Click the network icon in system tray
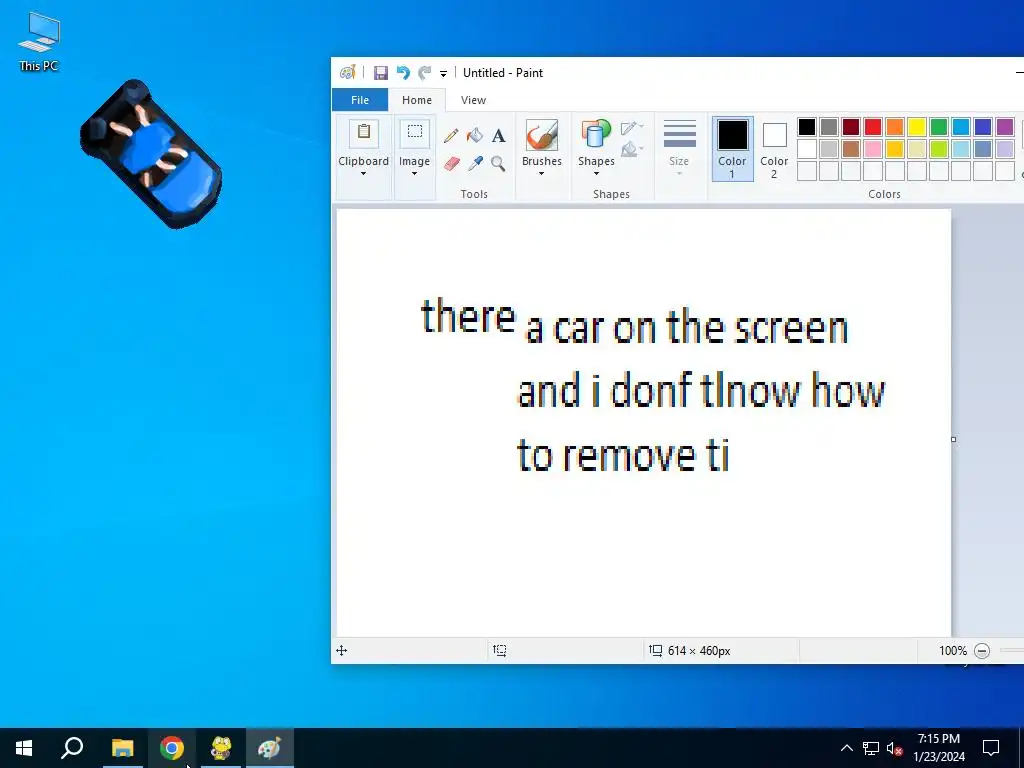Image resolution: width=1024 pixels, height=768 pixels. pos(871,748)
